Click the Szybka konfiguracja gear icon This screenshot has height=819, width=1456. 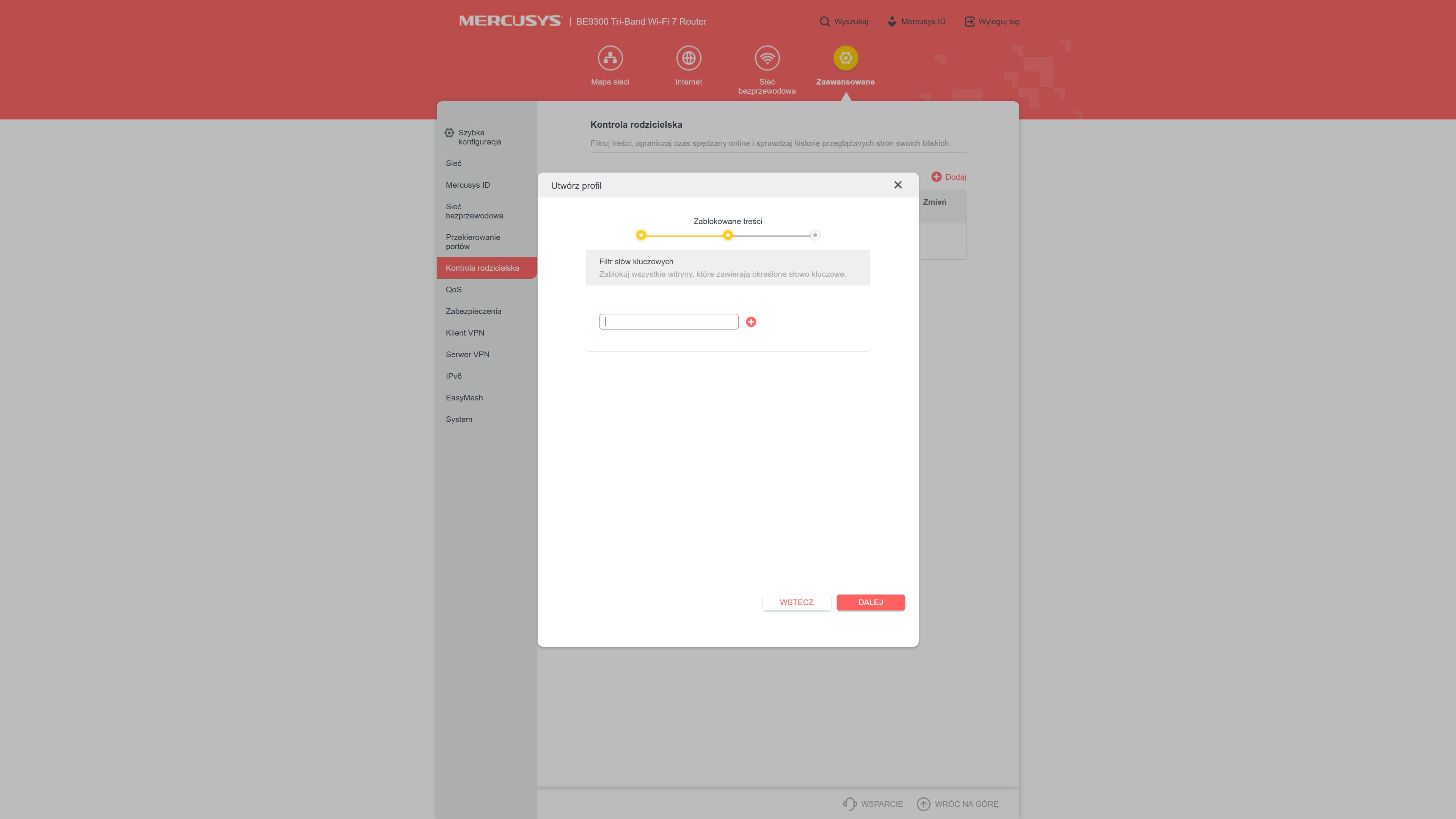449,133
